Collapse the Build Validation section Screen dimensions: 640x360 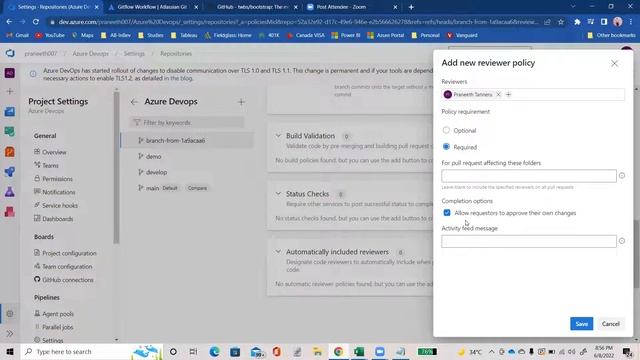click(x=278, y=136)
